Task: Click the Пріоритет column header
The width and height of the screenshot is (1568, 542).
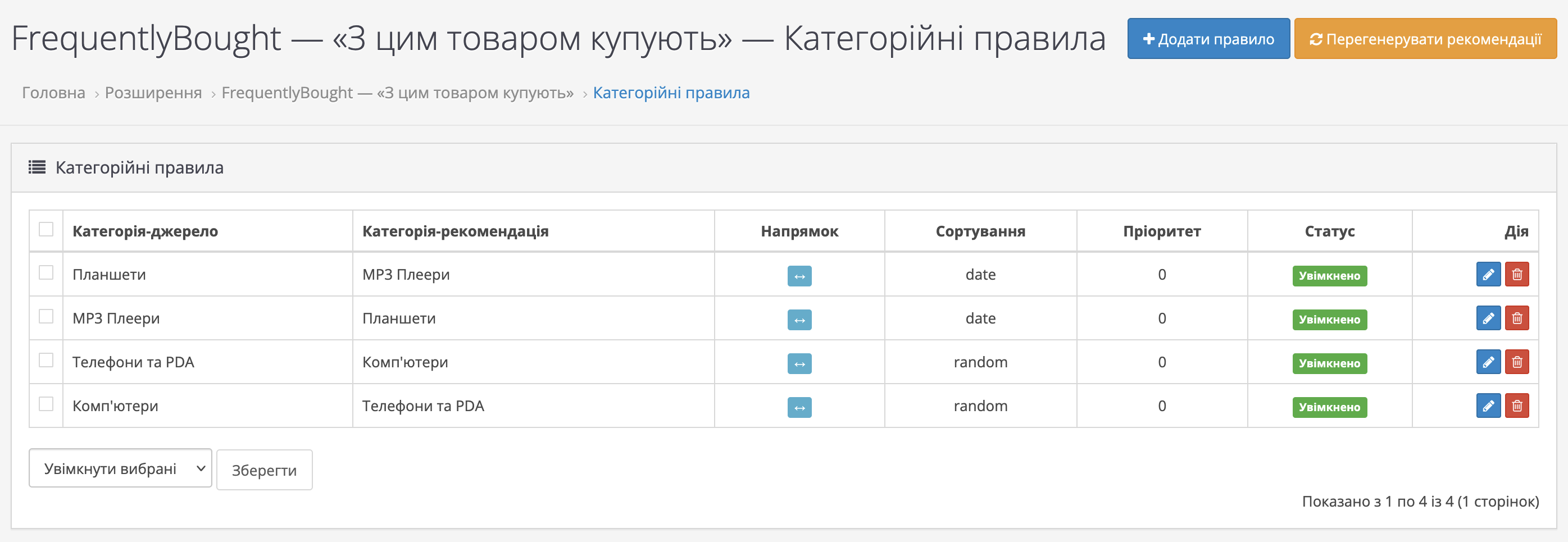Action: click(x=1161, y=231)
